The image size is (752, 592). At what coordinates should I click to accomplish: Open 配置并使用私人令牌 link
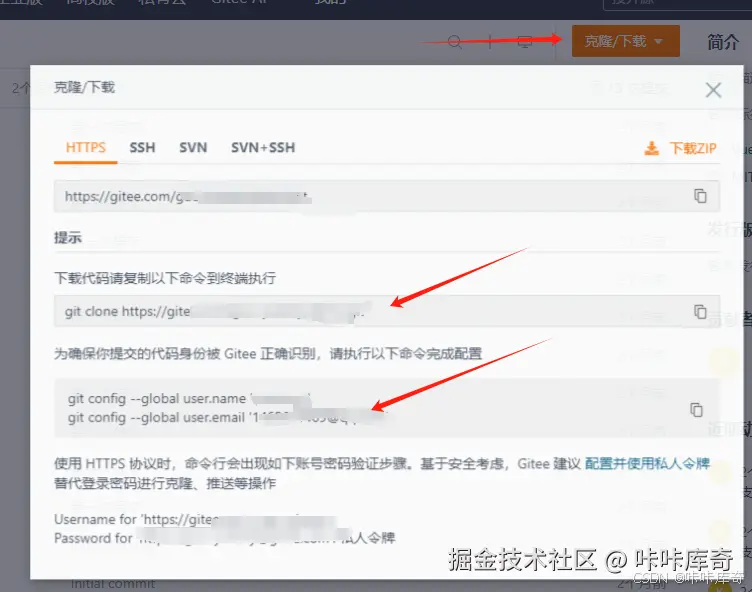(x=647, y=463)
